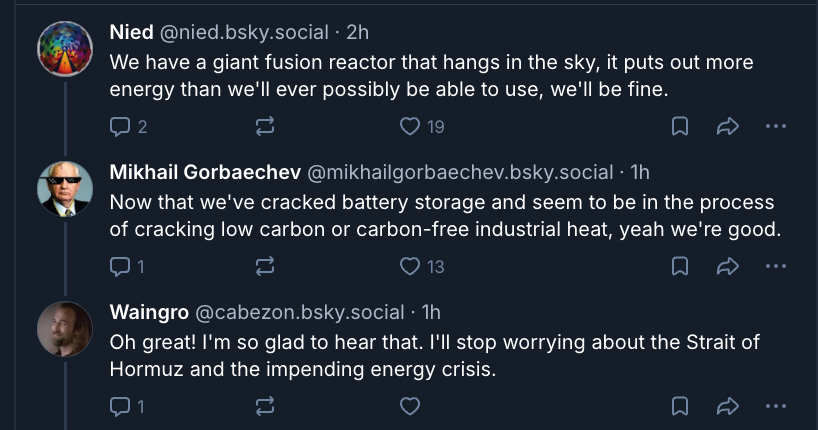818x430 pixels.
Task: Reply to Waingro's Strait of Hormuz post
Action: [120, 406]
